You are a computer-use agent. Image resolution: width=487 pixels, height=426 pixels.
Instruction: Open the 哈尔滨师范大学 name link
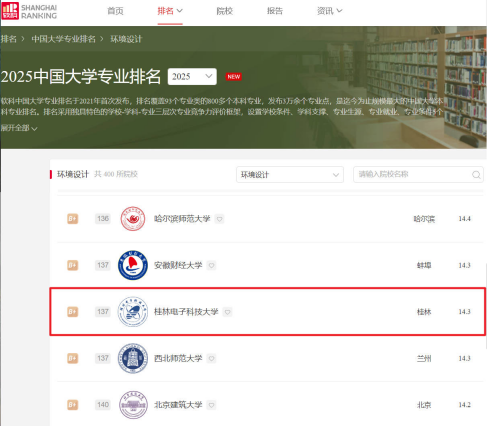click(x=182, y=219)
